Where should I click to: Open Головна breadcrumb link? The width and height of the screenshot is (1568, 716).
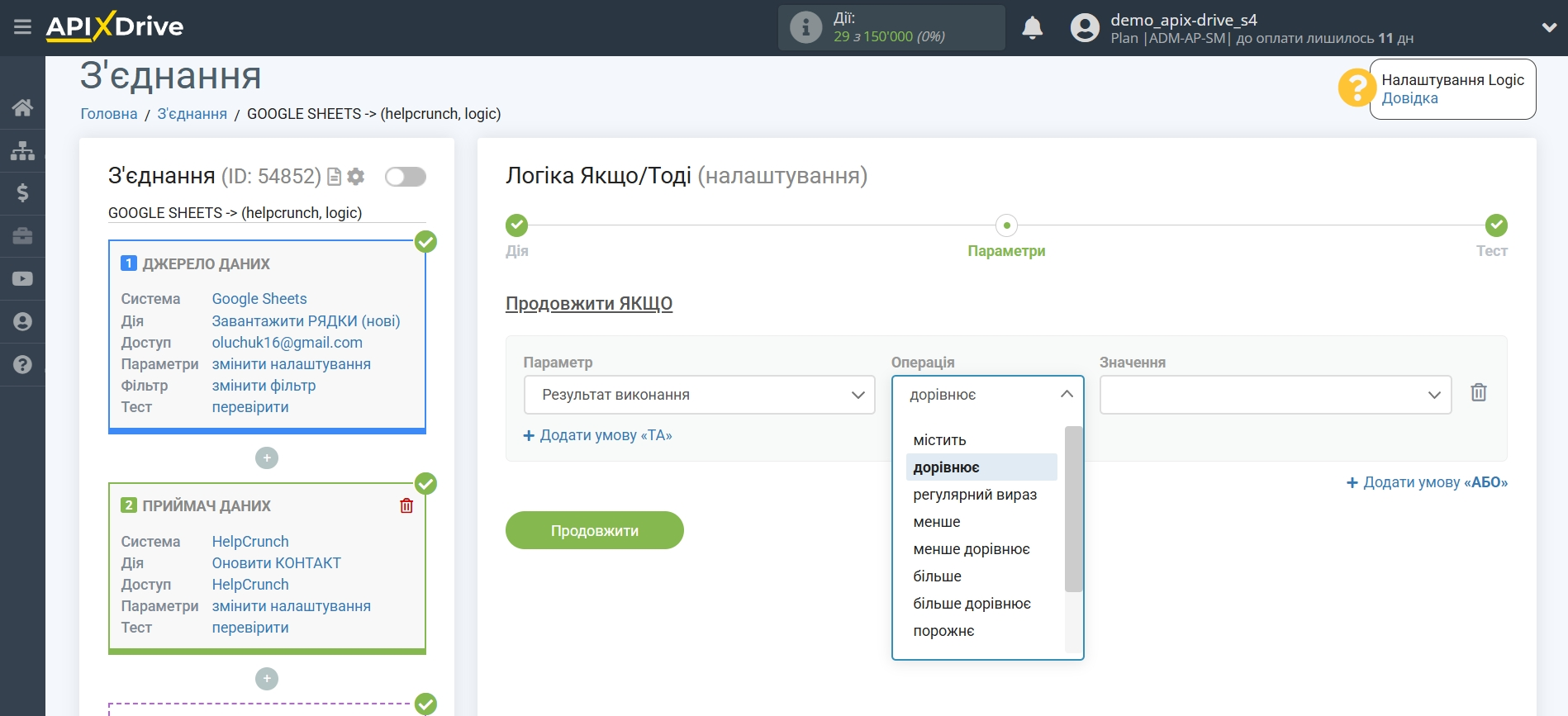tap(109, 114)
